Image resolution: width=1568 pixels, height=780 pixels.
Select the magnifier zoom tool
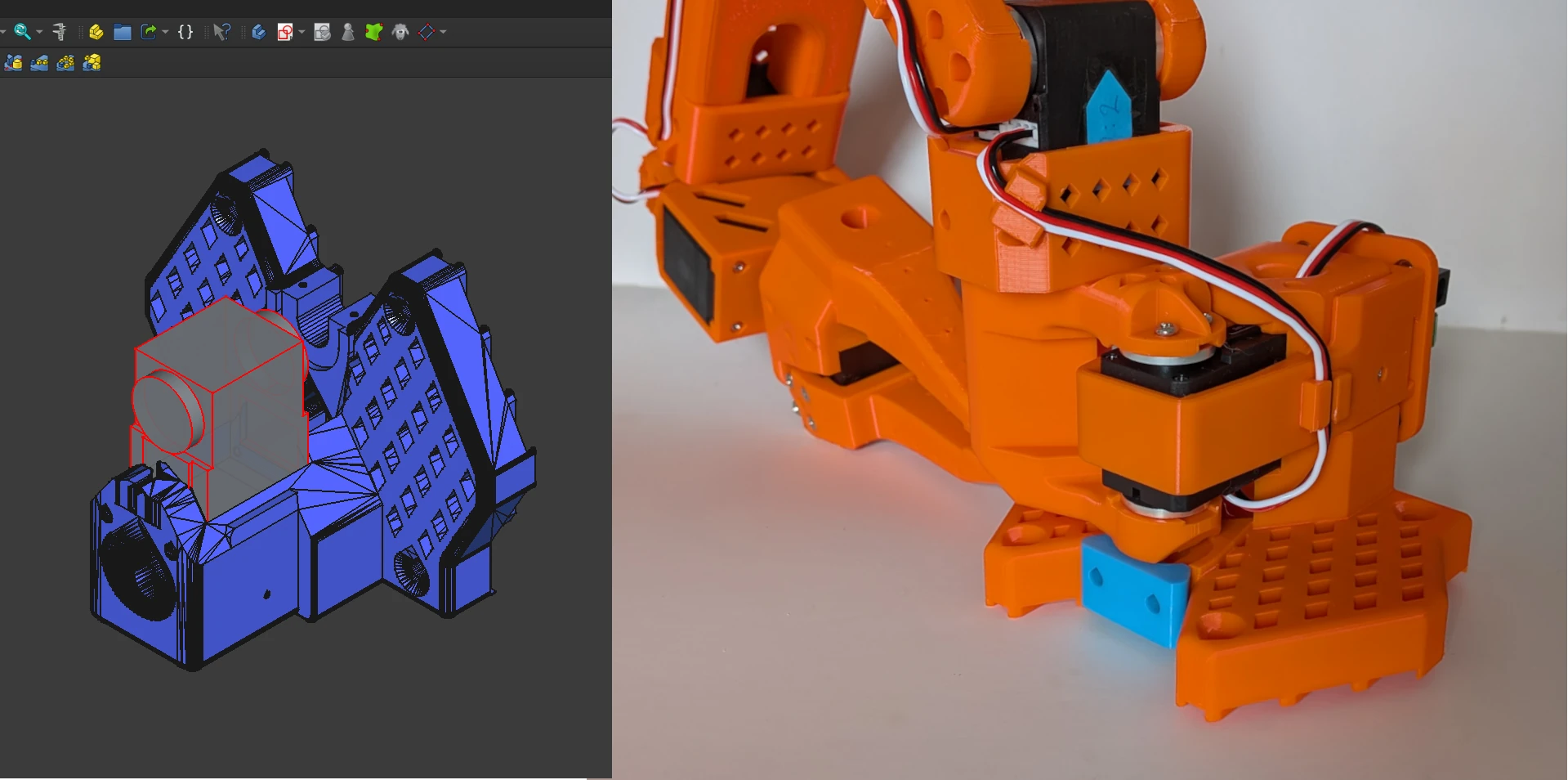pyautogui.click(x=21, y=32)
